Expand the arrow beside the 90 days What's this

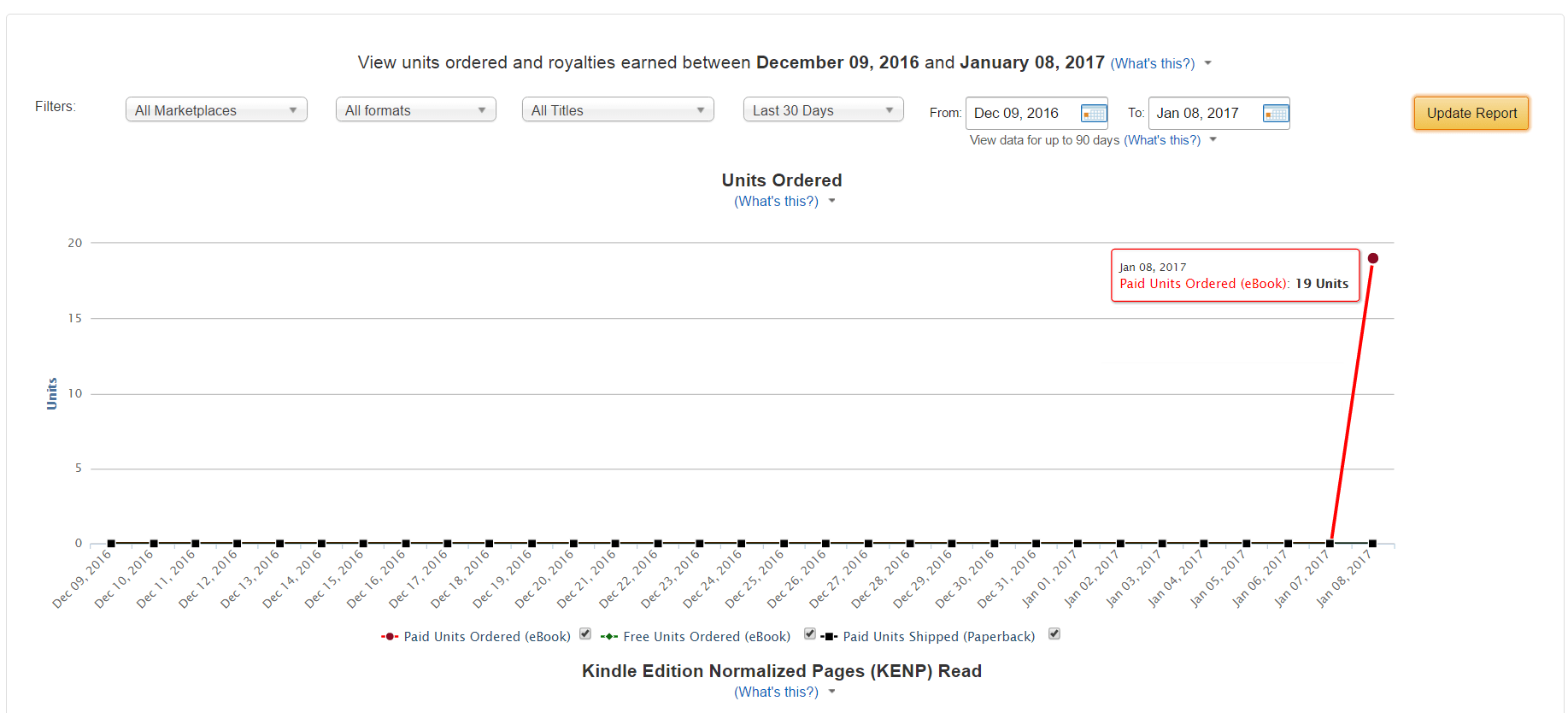point(1213,140)
